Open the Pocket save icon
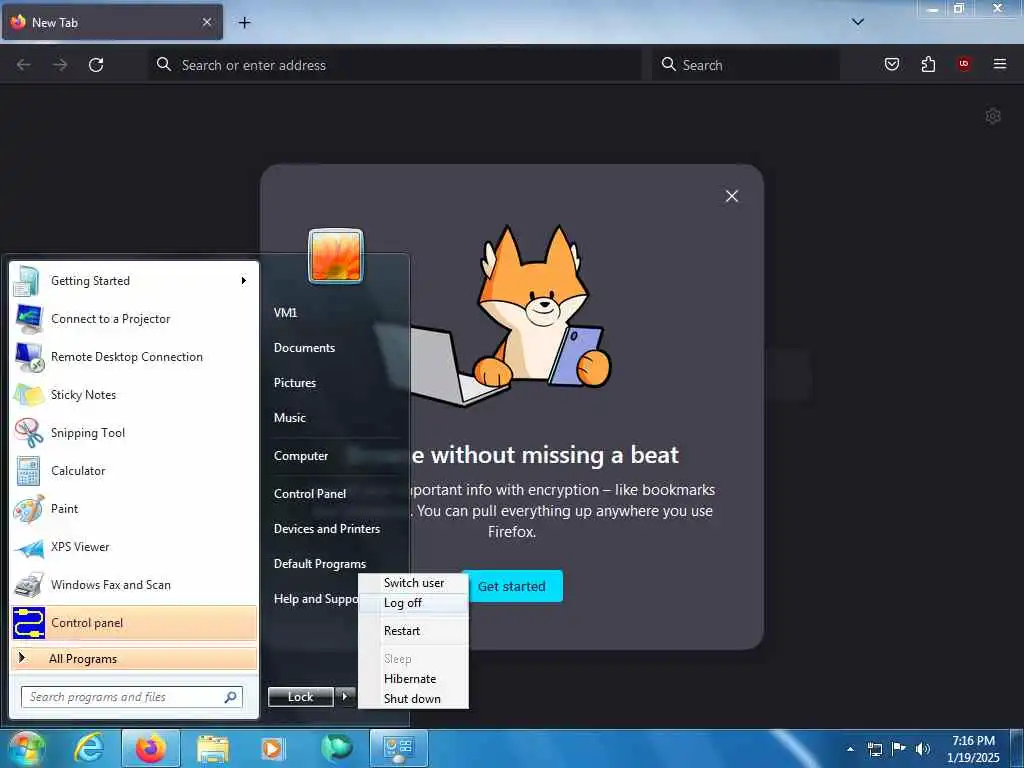 (x=892, y=64)
